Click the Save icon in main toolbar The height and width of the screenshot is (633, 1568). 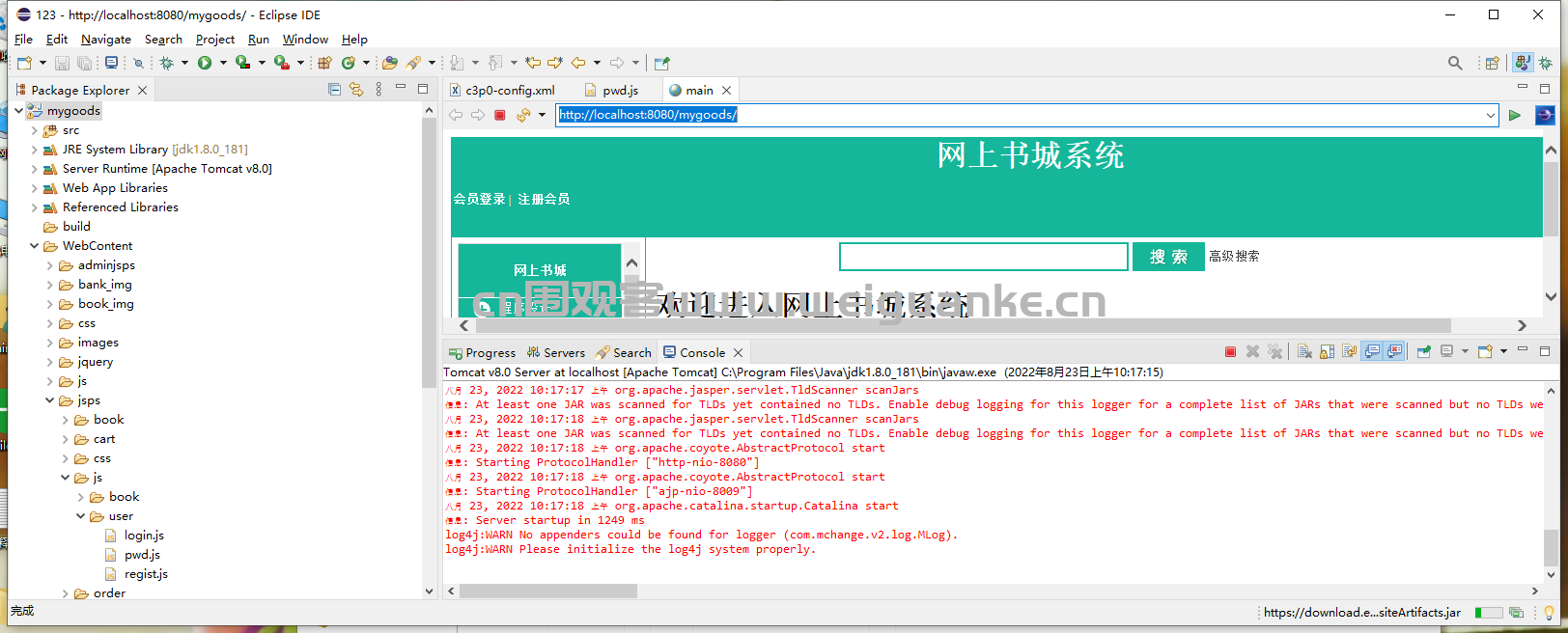pos(62,63)
